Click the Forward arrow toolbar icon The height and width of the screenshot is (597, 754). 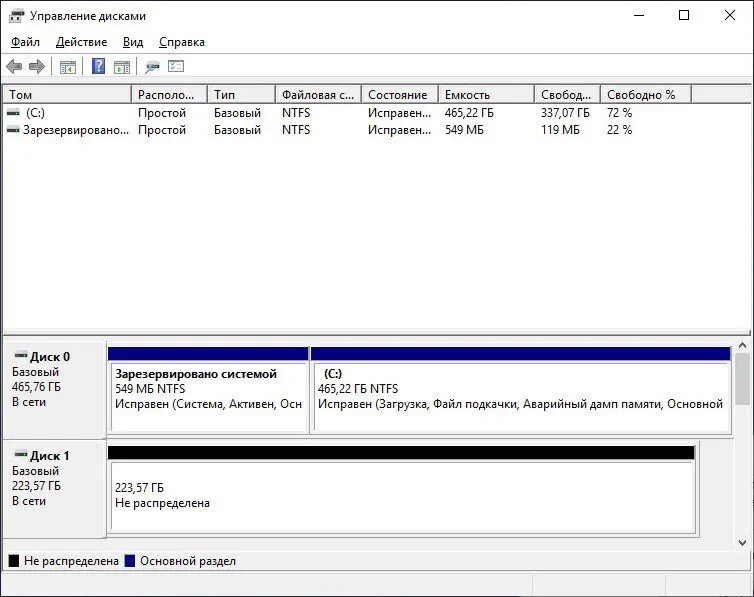(37, 67)
